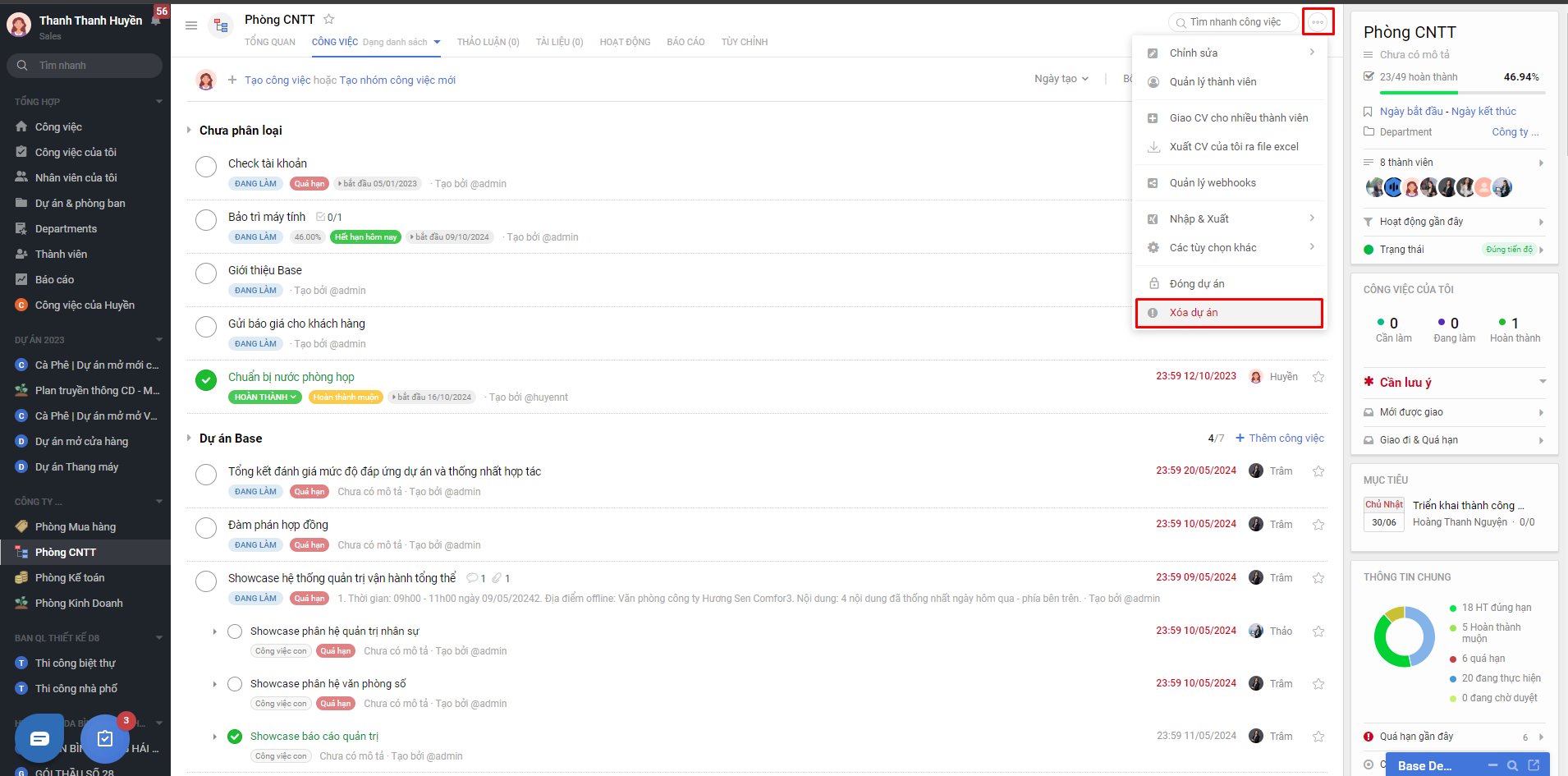Open the three-dots project options button
The image size is (1568, 776).
click(1318, 22)
